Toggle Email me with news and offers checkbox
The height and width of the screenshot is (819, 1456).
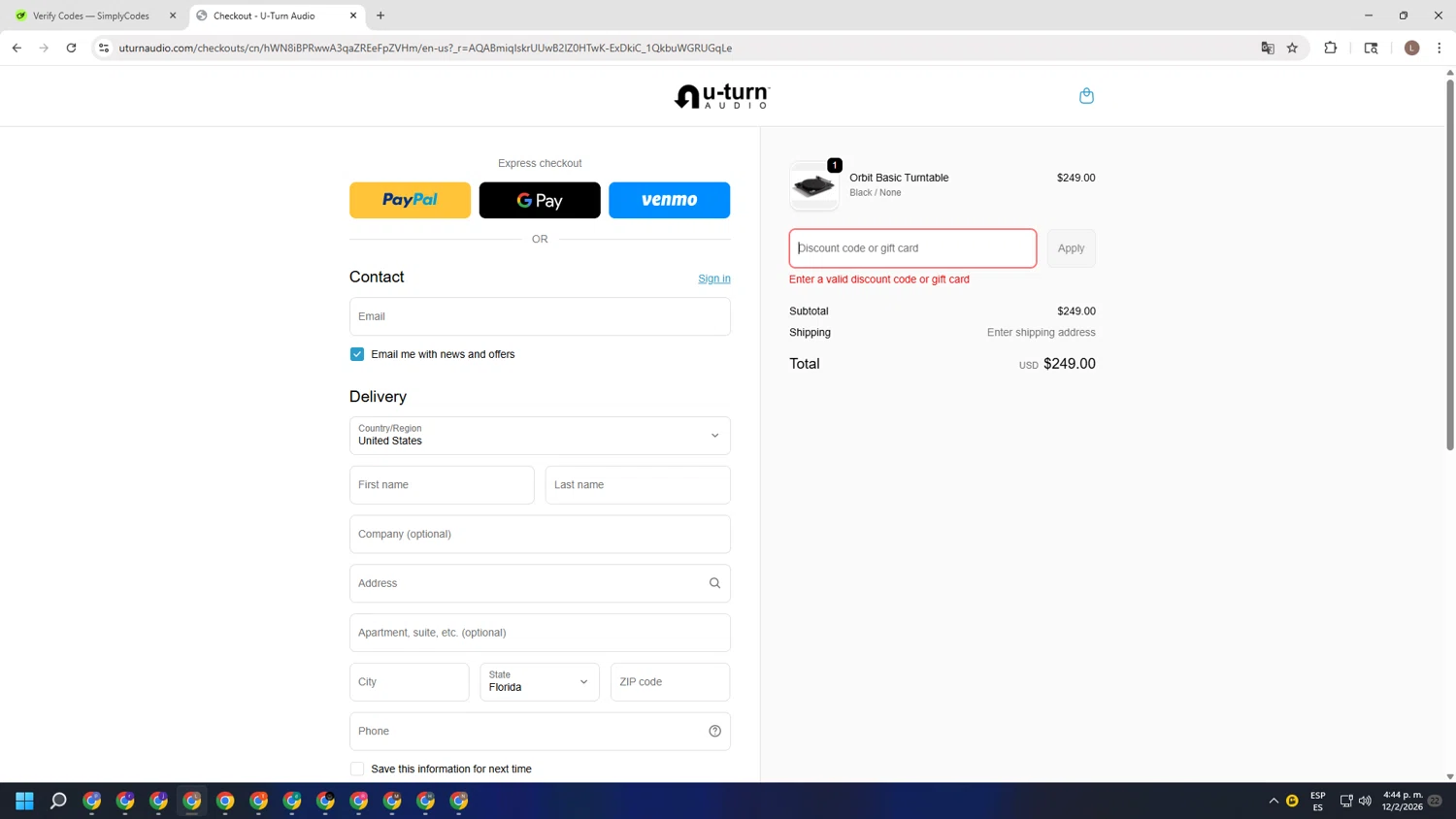[x=357, y=354]
